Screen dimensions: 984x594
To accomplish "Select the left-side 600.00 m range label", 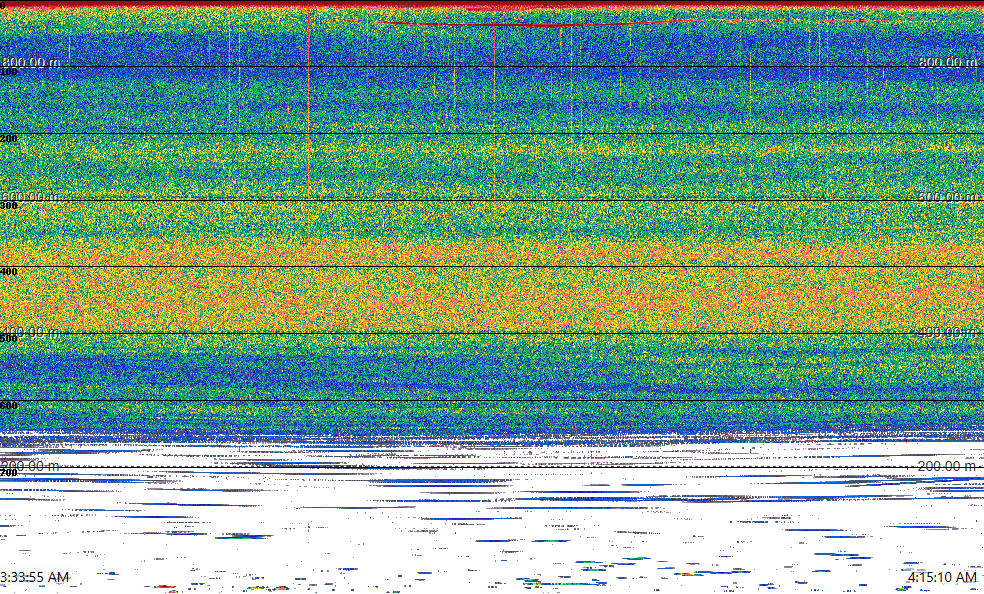I will pyautogui.click(x=30, y=197).
